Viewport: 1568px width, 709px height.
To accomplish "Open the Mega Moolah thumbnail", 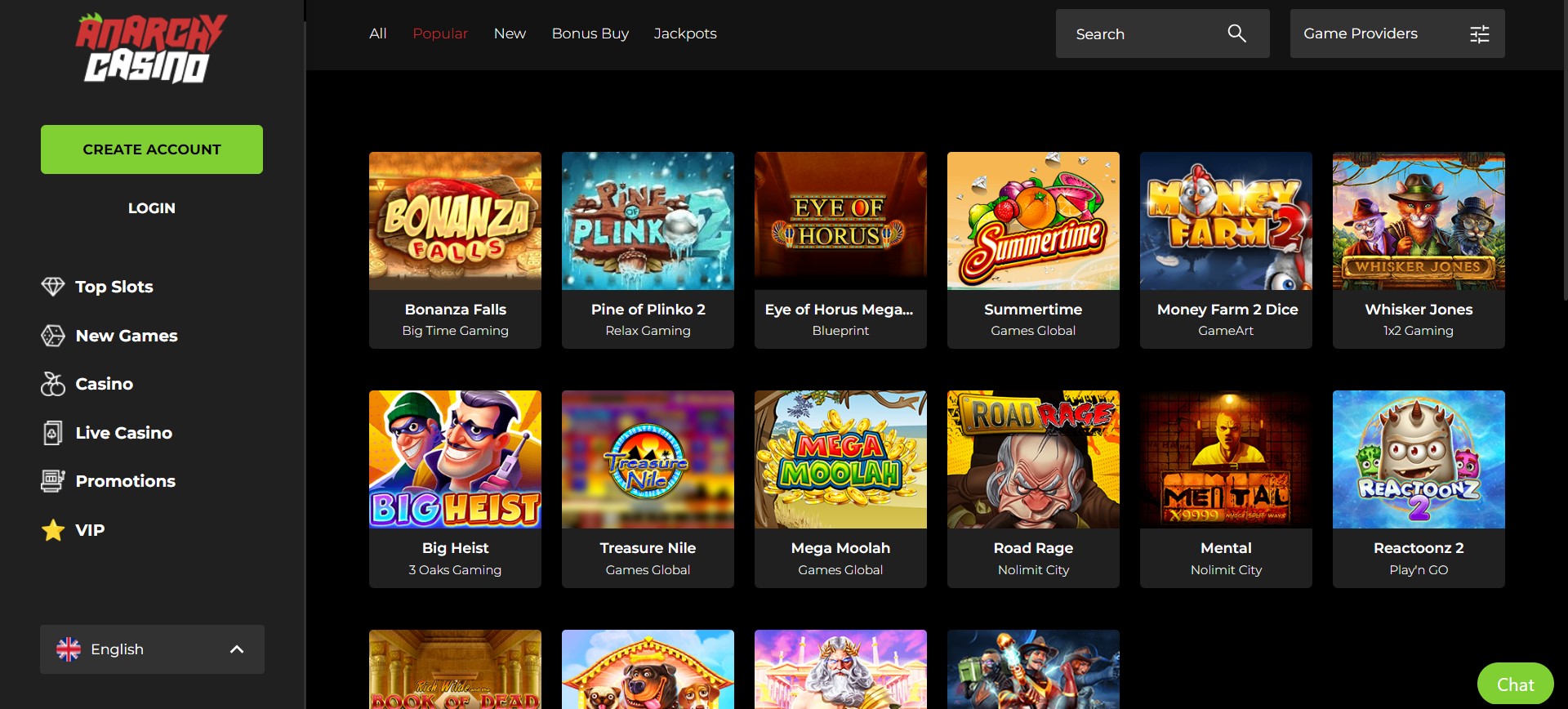I will 840,459.
